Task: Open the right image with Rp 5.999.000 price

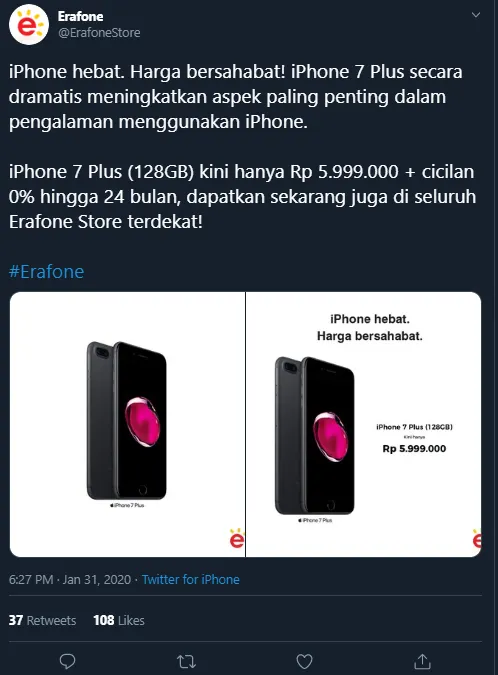Action: pyautogui.click(x=364, y=424)
